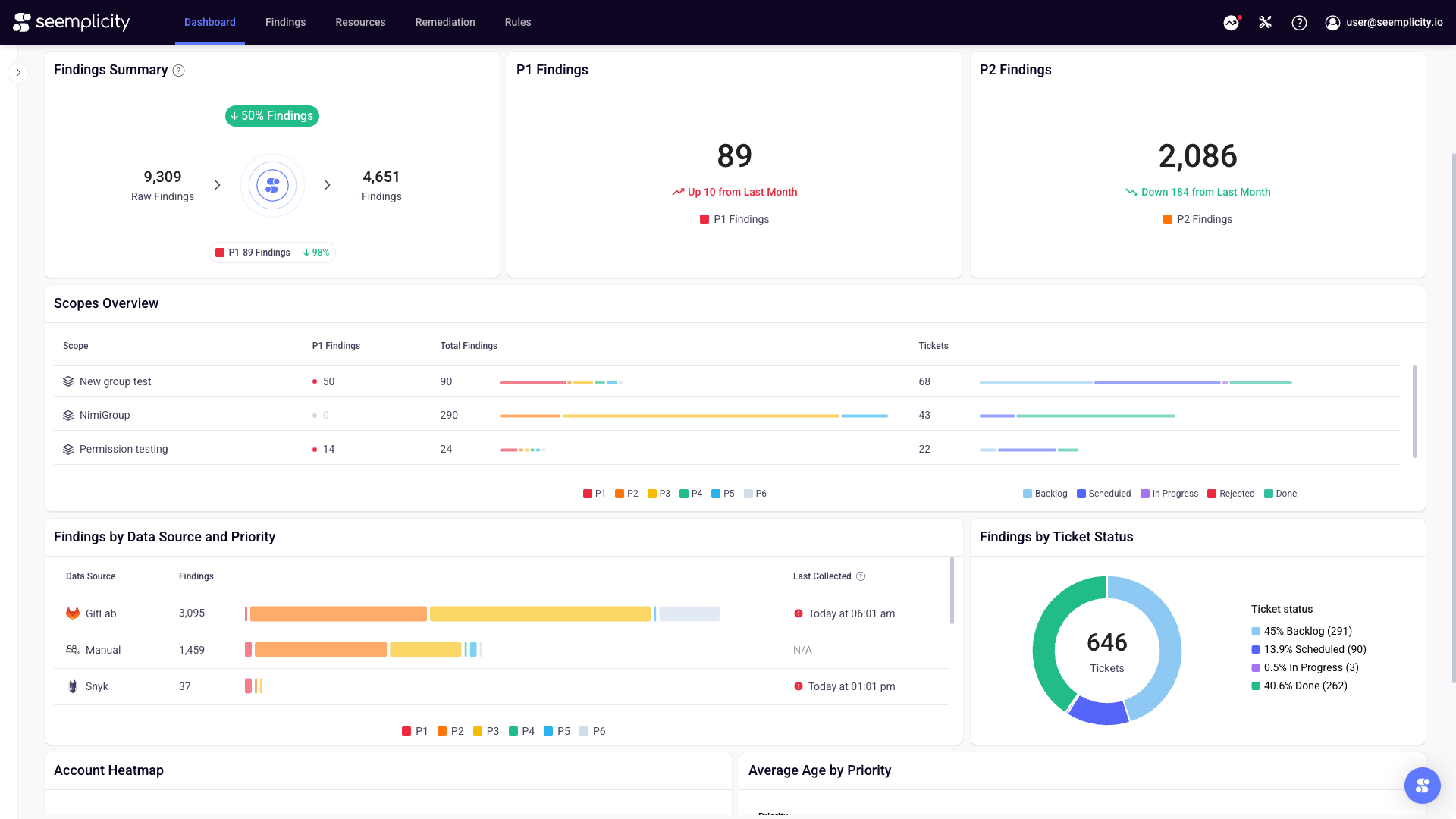Click the central Seemplicity funnel icon
Screen dimensions: 1456x819
(x=272, y=185)
